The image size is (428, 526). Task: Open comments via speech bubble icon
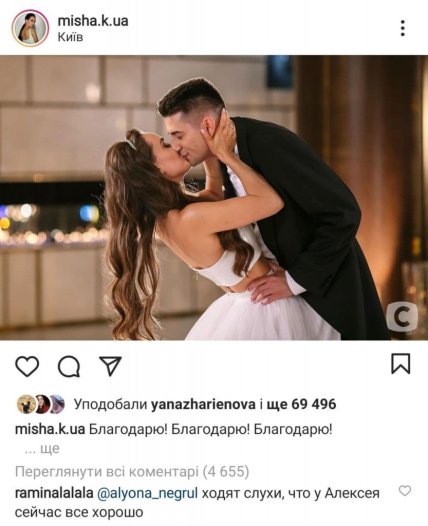click(69, 366)
